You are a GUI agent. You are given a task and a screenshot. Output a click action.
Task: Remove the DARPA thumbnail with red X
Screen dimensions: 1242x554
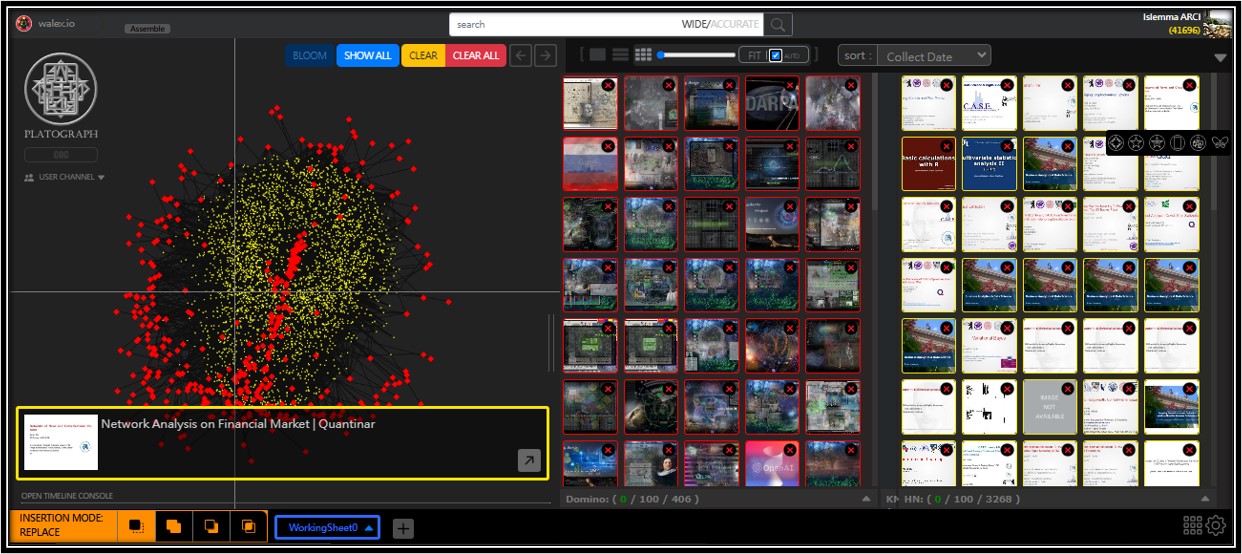tap(790, 87)
